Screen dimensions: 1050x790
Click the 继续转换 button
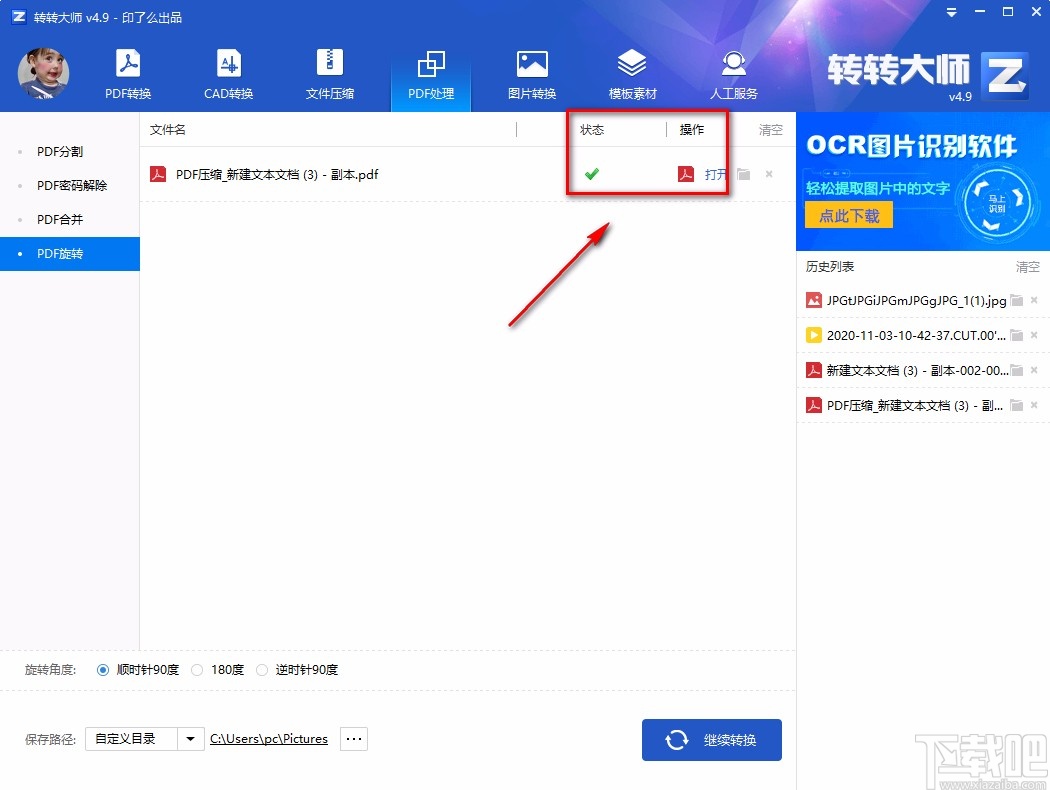[x=711, y=740]
